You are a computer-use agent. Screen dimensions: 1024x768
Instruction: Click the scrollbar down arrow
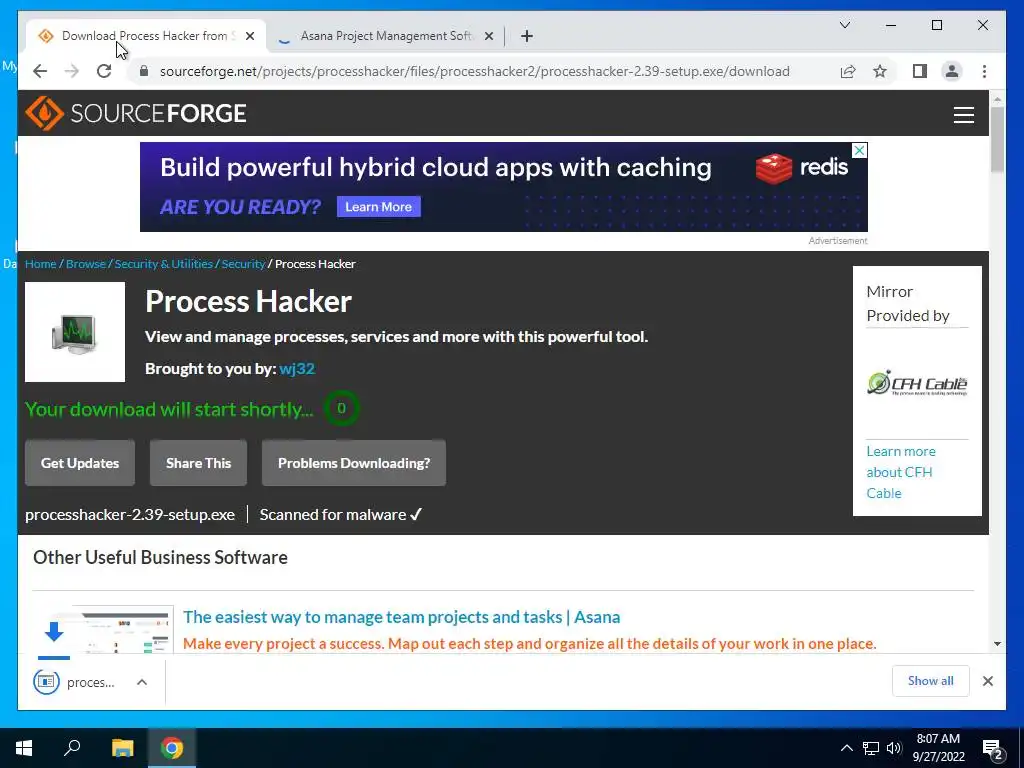pyautogui.click(x=997, y=644)
